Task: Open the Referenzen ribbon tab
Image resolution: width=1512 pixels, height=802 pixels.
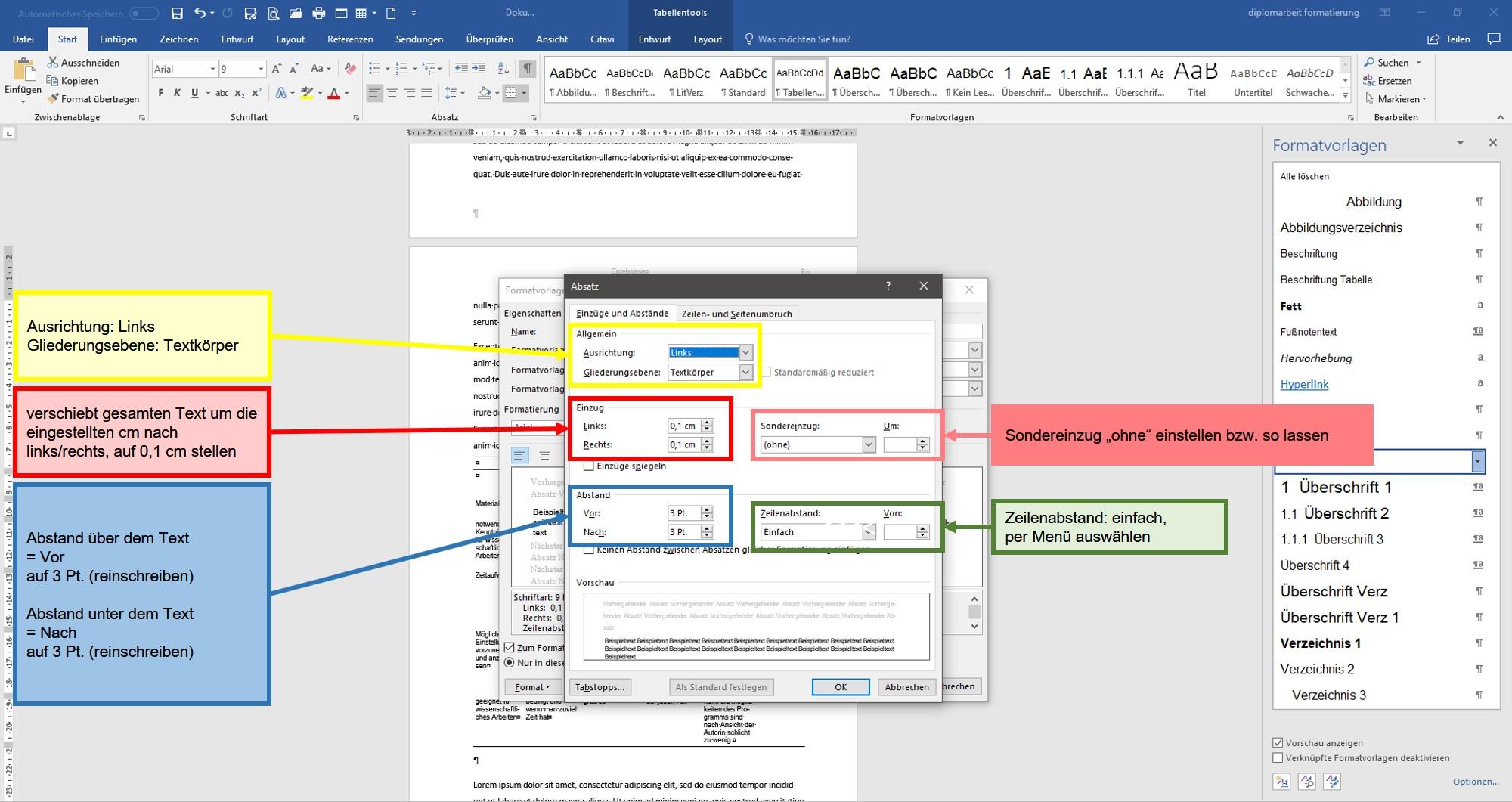Action: [x=350, y=39]
